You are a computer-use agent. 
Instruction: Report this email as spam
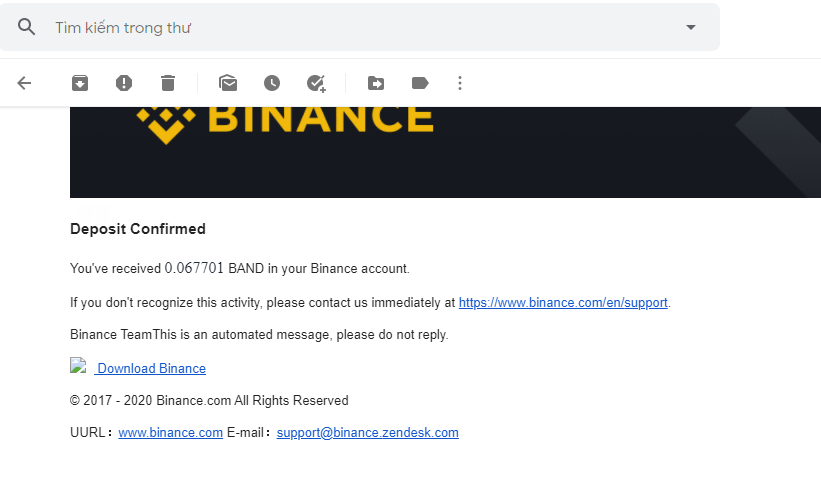tap(124, 83)
